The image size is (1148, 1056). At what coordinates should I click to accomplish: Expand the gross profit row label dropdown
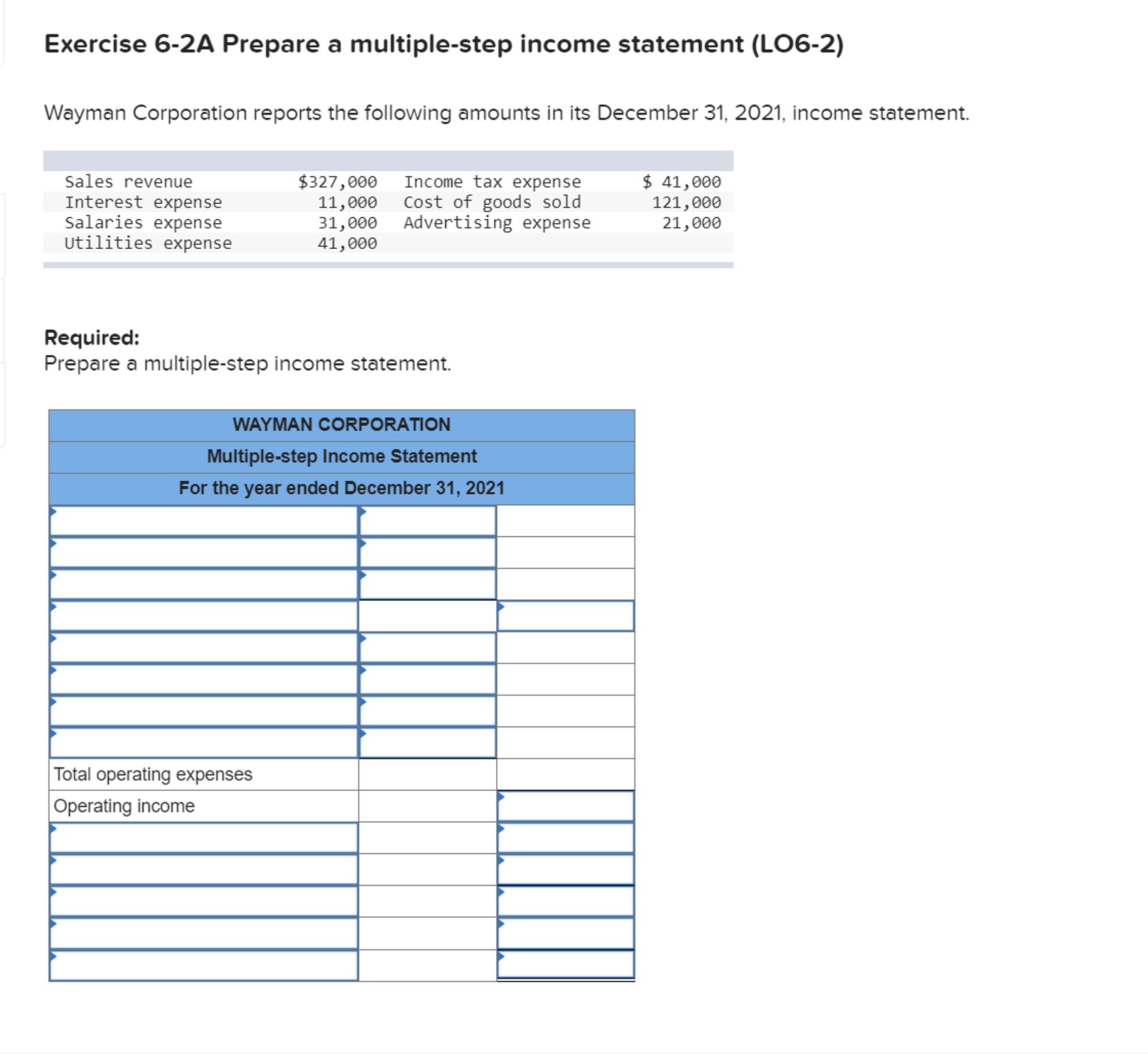click(x=205, y=615)
